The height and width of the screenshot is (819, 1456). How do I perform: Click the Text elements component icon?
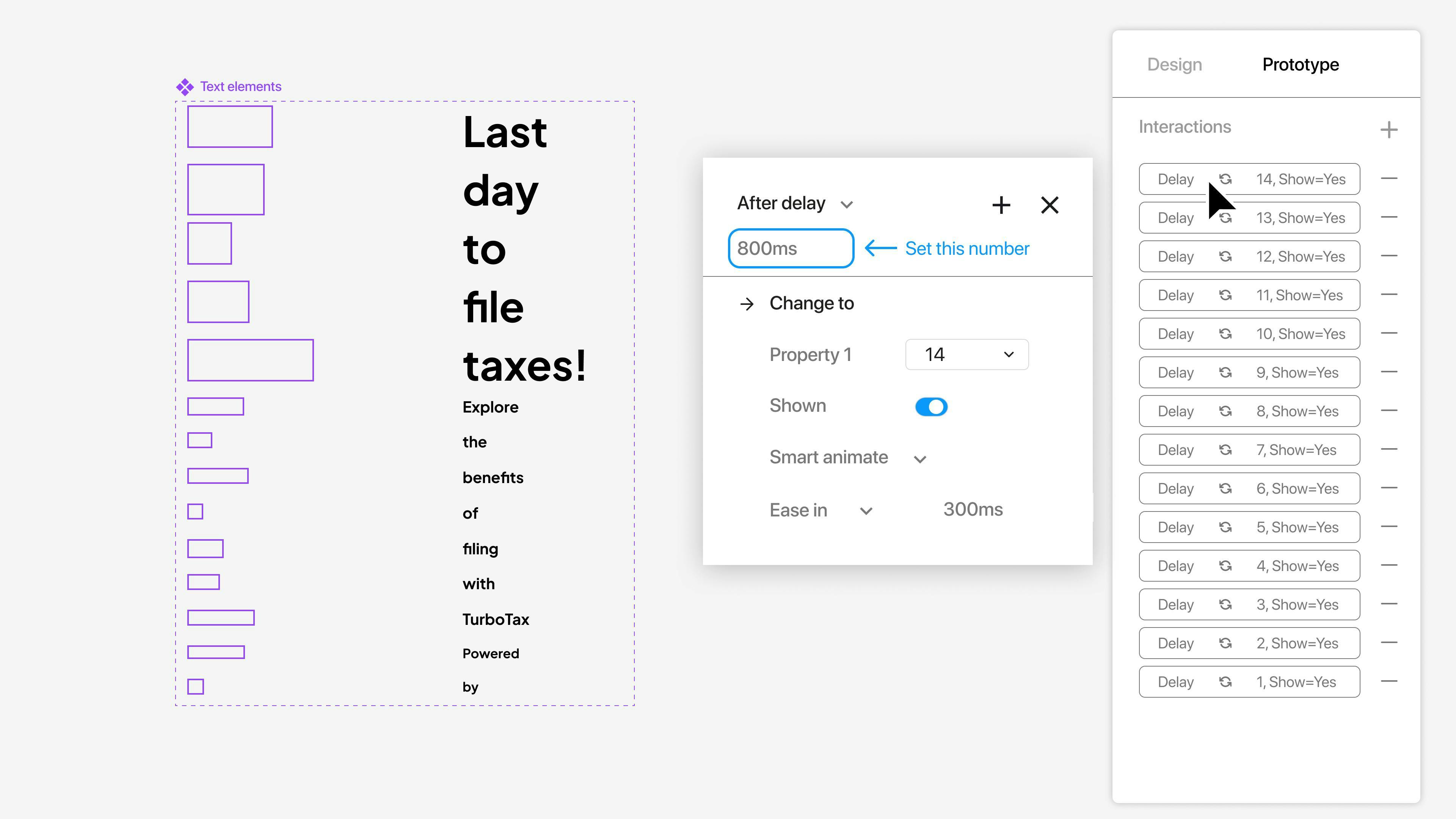tap(185, 87)
